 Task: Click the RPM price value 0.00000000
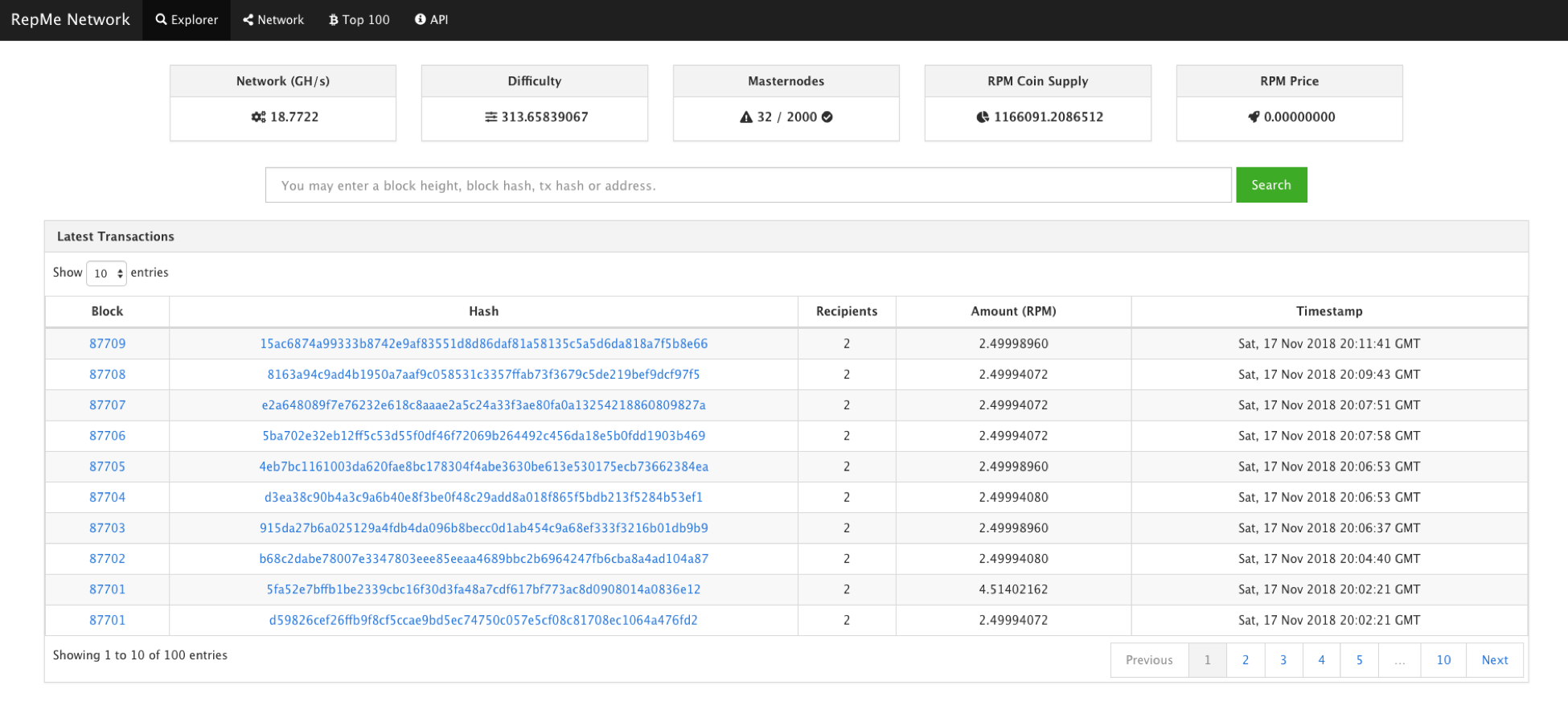click(x=1299, y=117)
